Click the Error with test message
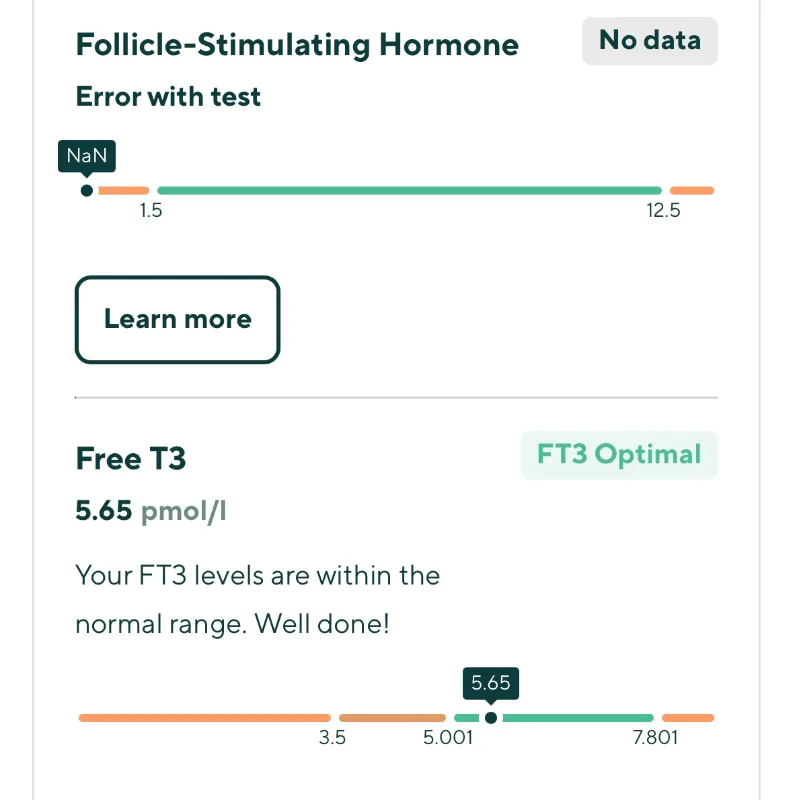 168,96
